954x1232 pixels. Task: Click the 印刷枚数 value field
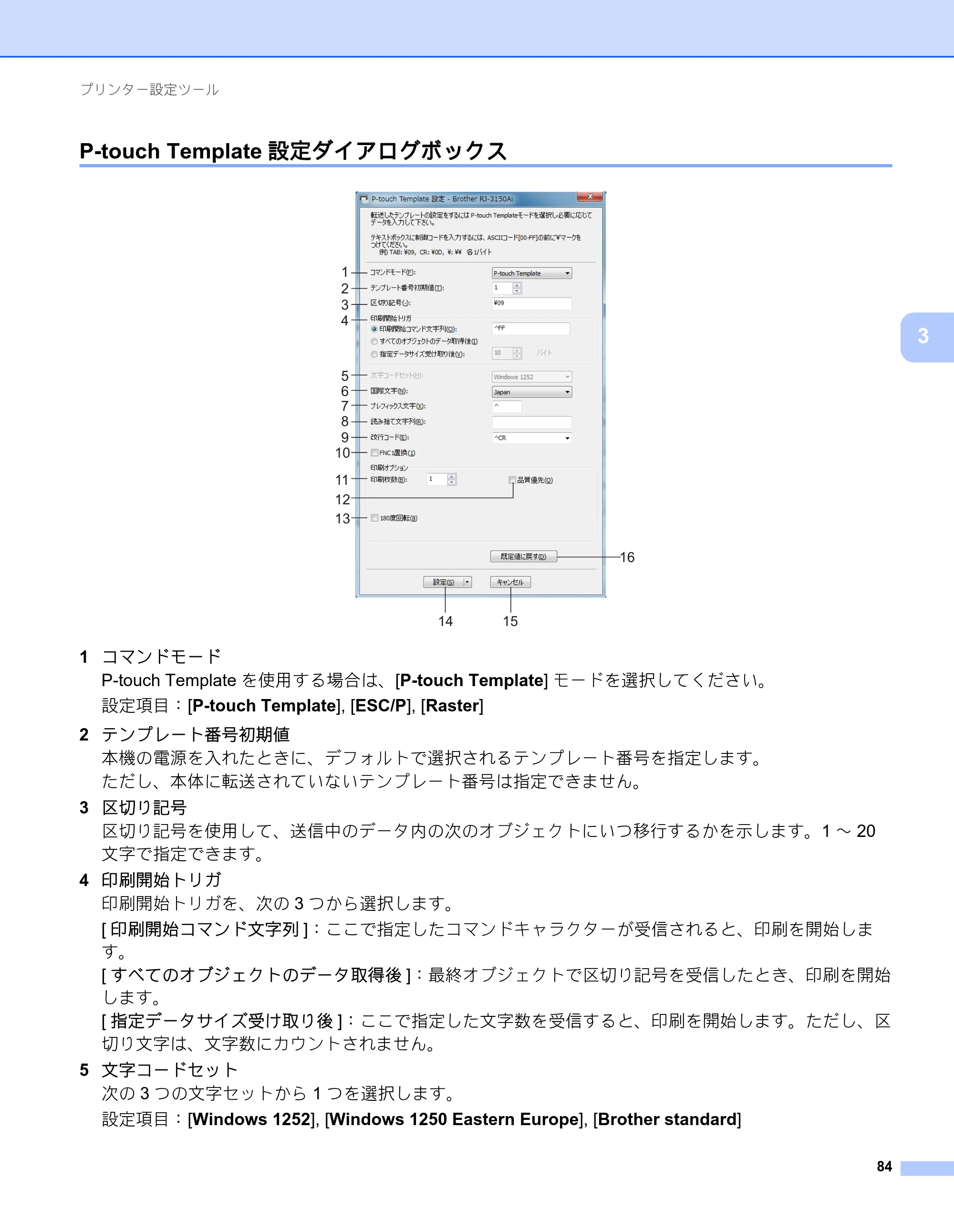point(437,480)
